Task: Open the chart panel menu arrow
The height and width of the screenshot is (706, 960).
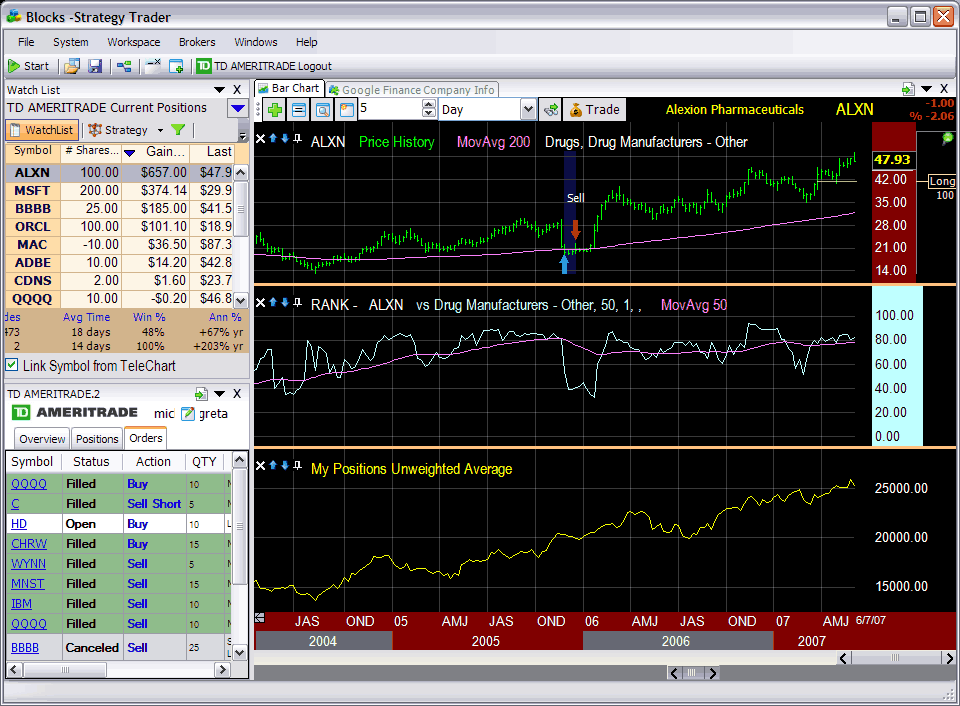Action: (x=926, y=89)
